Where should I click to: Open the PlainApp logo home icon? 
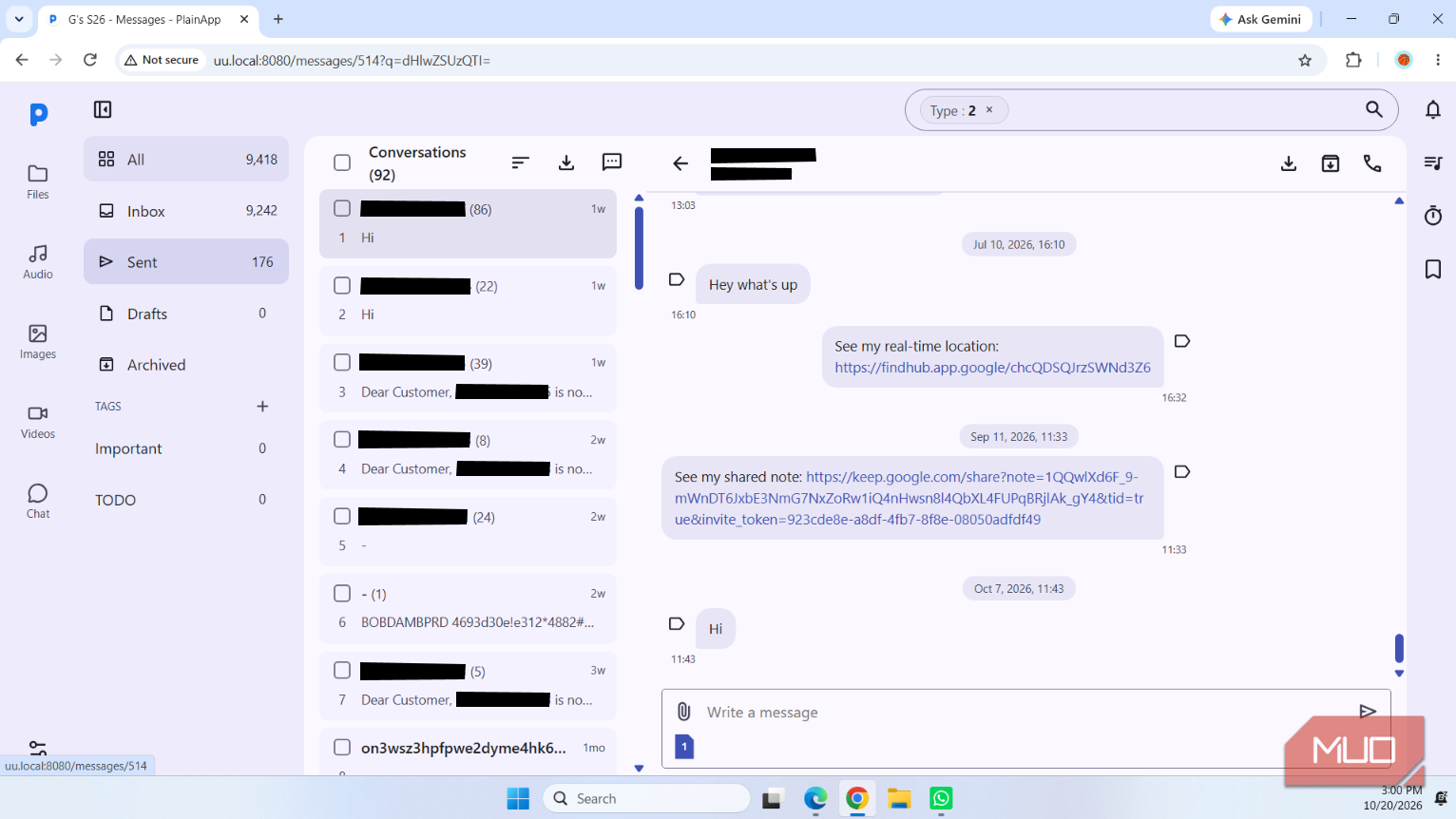pos(38,114)
